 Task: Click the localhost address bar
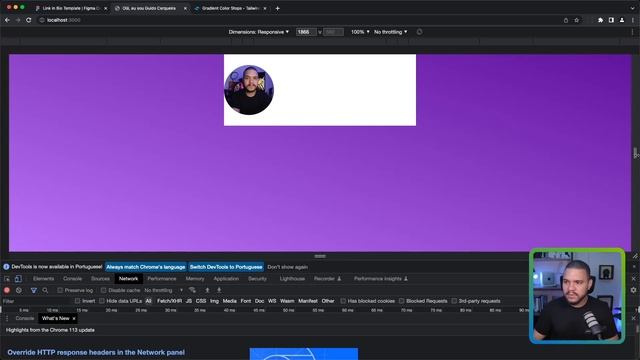(300, 20)
